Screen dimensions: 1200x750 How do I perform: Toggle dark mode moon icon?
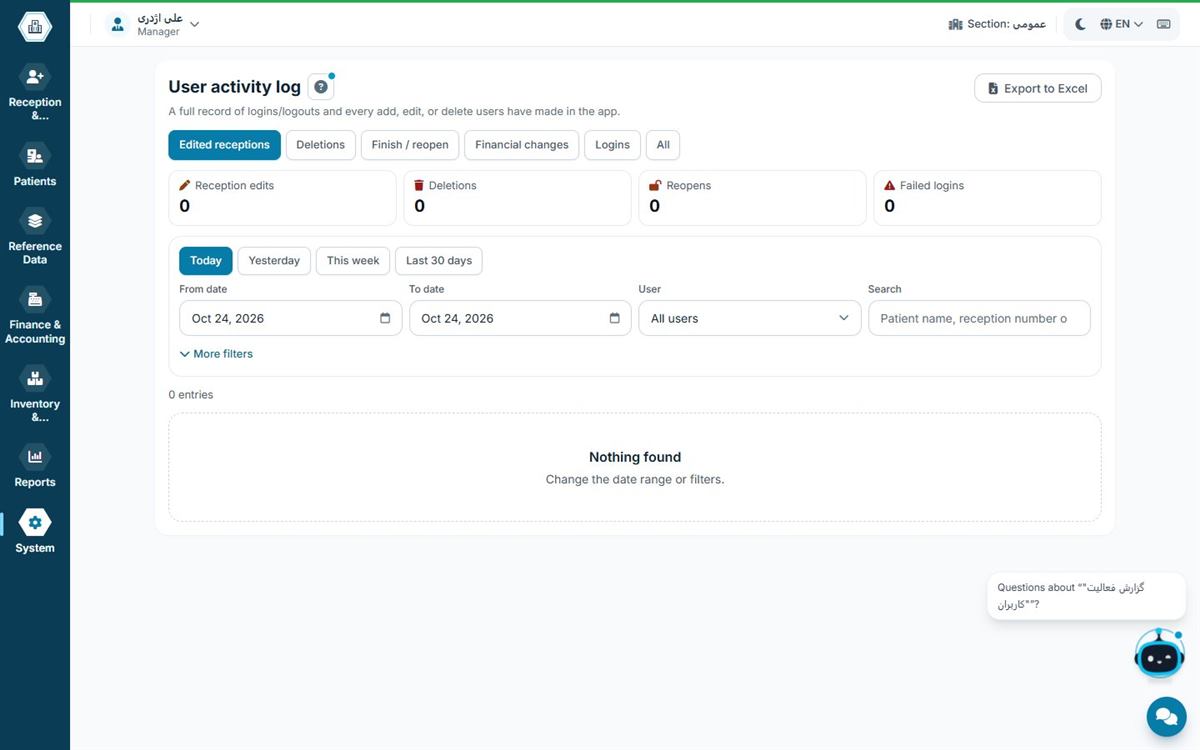pos(1080,24)
